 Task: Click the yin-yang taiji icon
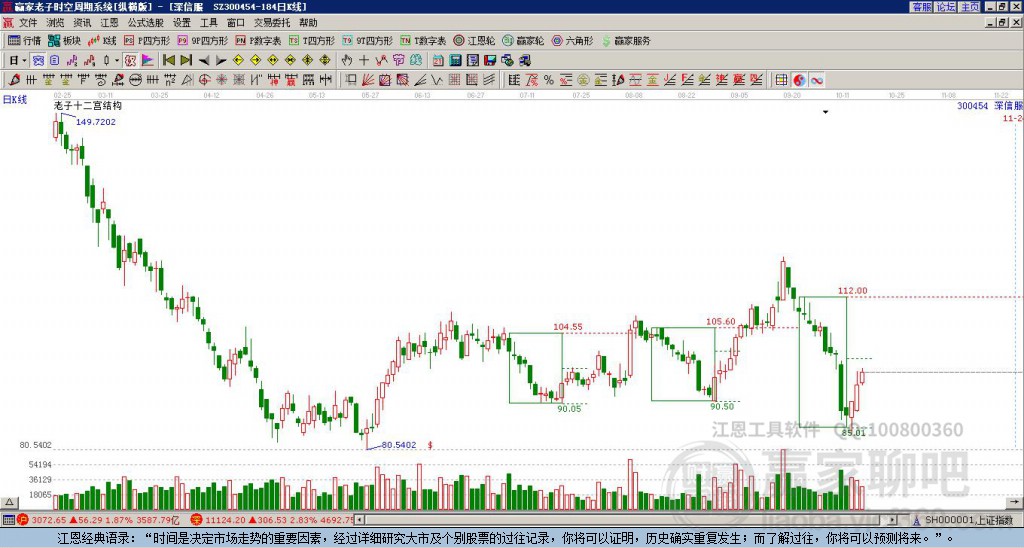pyautogui.click(x=799, y=80)
